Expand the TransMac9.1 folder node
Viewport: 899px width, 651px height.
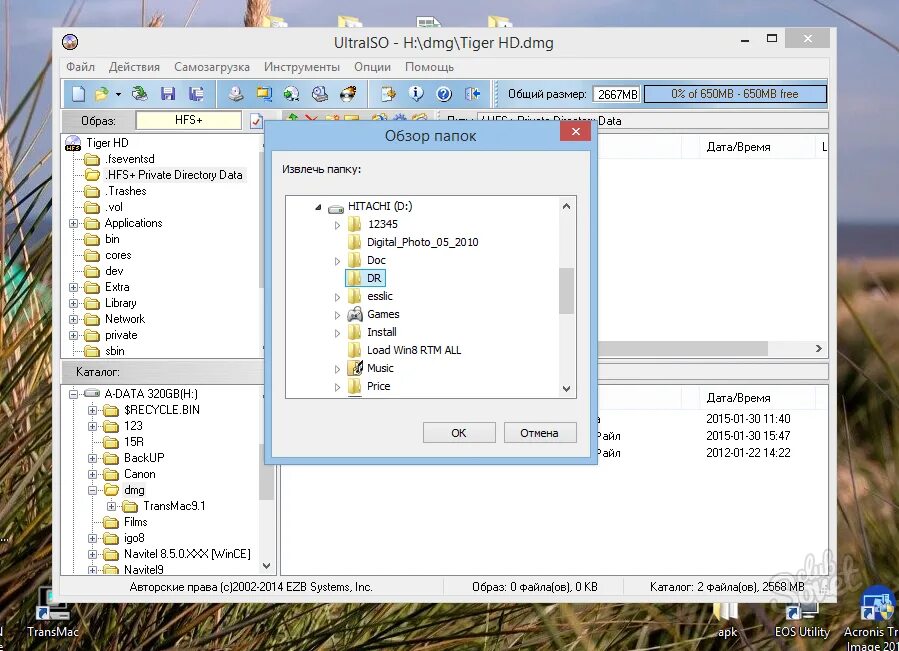point(112,506)
